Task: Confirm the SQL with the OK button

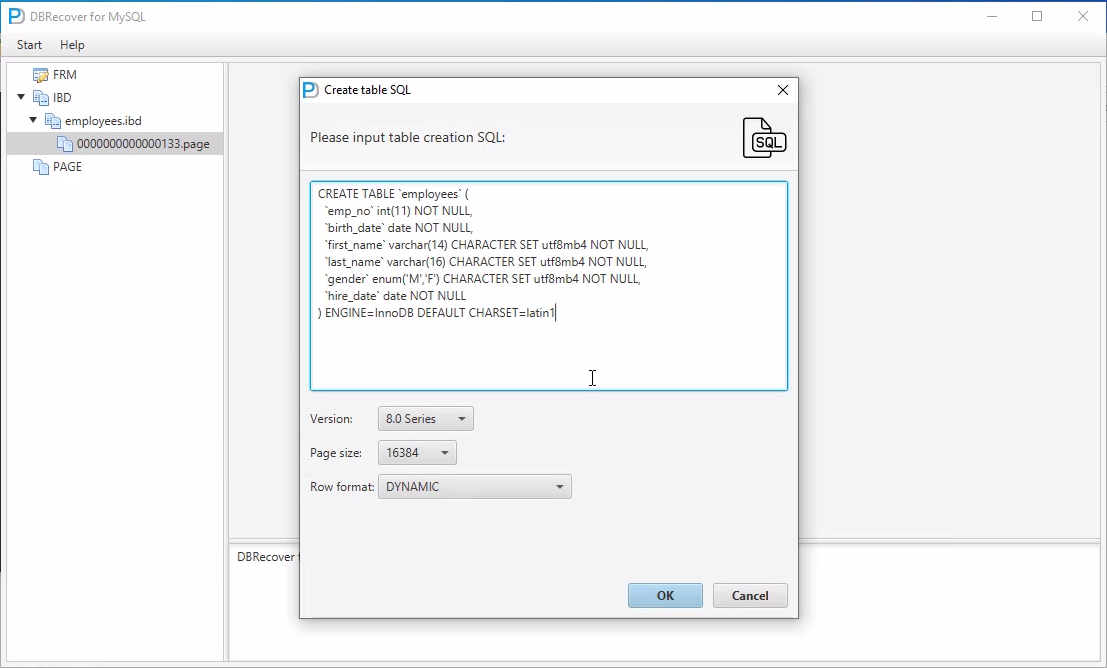Action: tap(665, 596)
